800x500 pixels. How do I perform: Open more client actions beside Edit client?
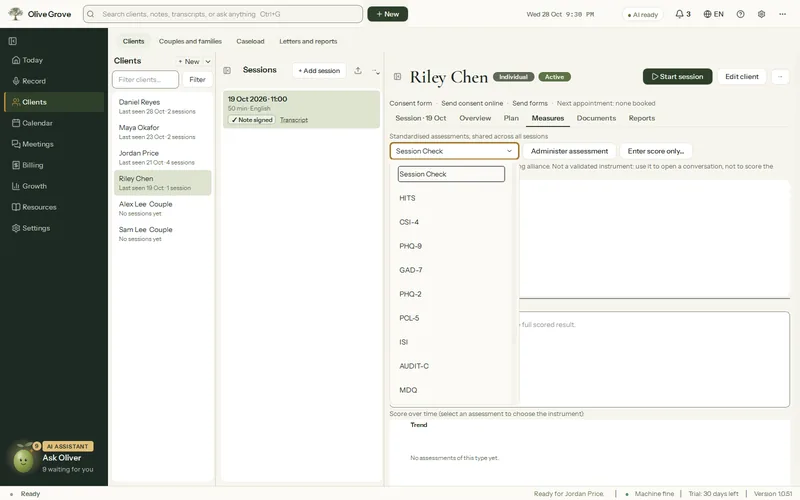coord(780,77)
